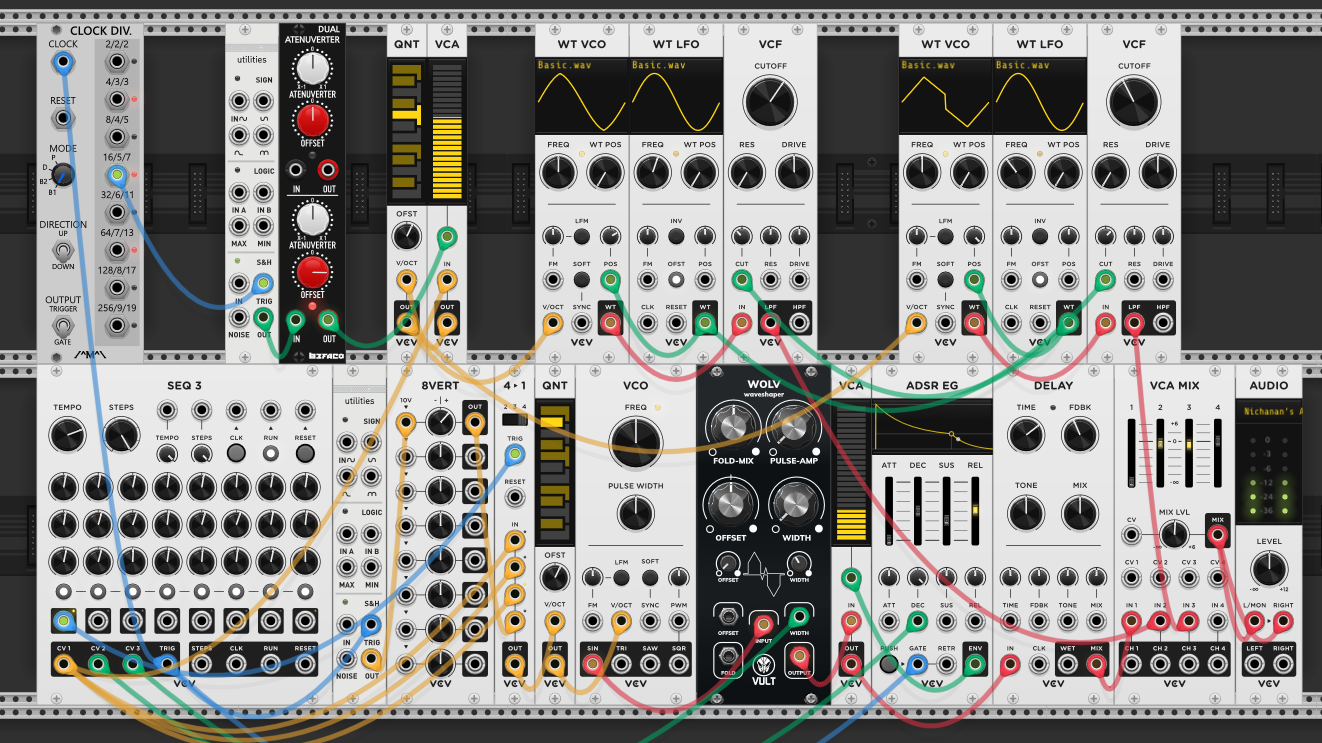Click the MIX output jack on VCA MIX

click(x=1218, y=535)
